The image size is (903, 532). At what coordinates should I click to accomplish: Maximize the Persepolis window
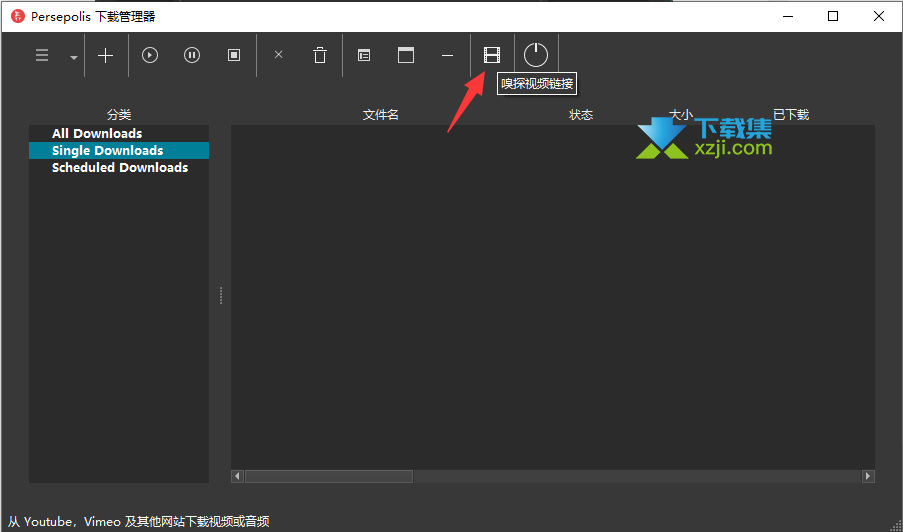(x=833, y=16)
